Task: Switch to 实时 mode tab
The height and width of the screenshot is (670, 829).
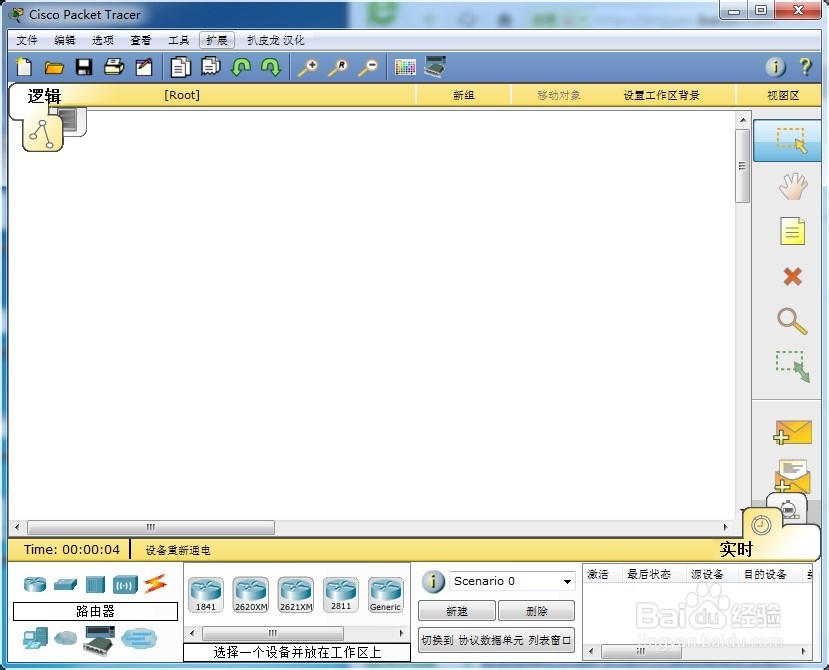Action: [735, 549]
